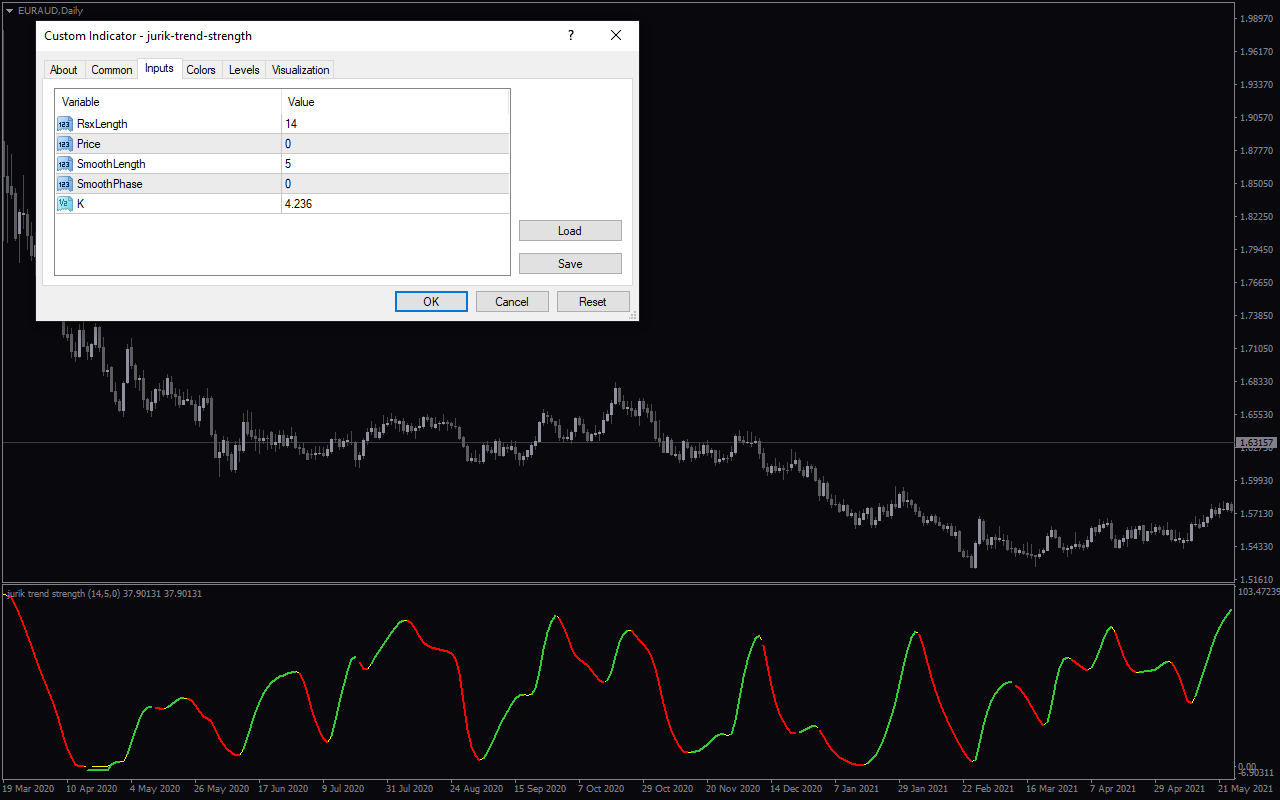
Task: Click the Value column header
Action: click(x=396, y=102)
